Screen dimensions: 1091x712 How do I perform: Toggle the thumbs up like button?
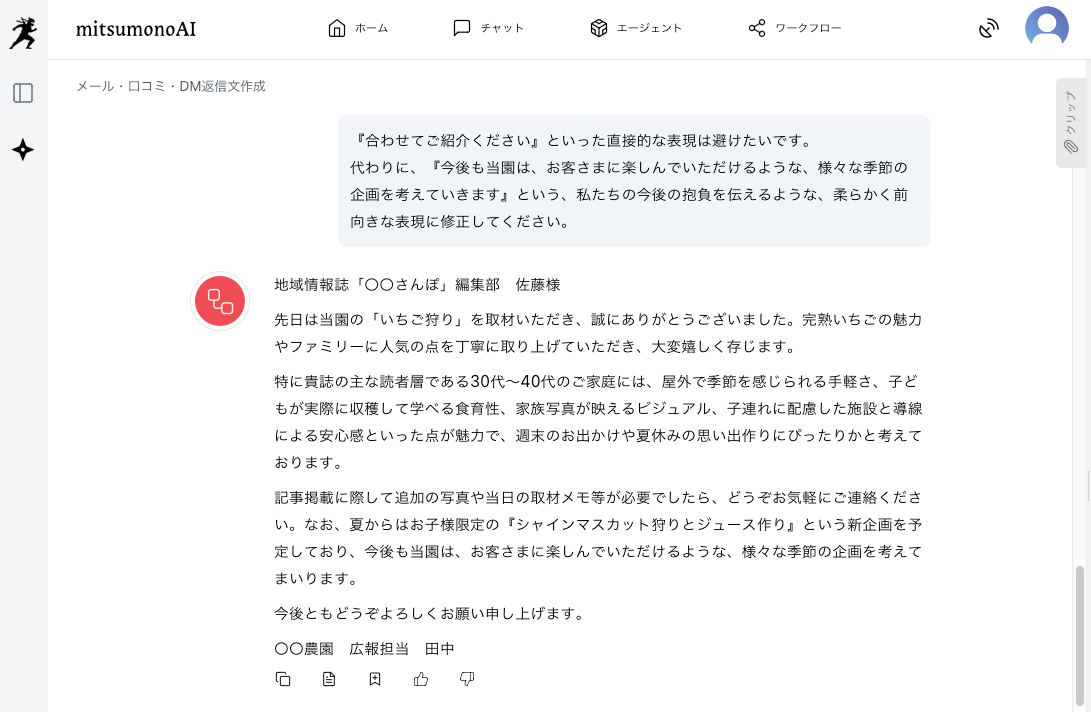pos(421,679)
